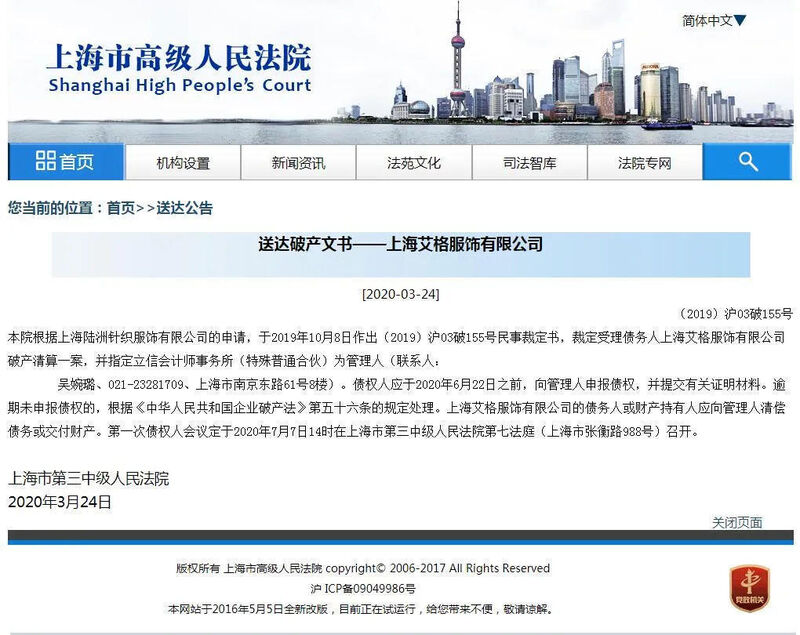Screen dimensions: 800x635
Task: Open the 司法智库 menu
Action: coord(530,163)
